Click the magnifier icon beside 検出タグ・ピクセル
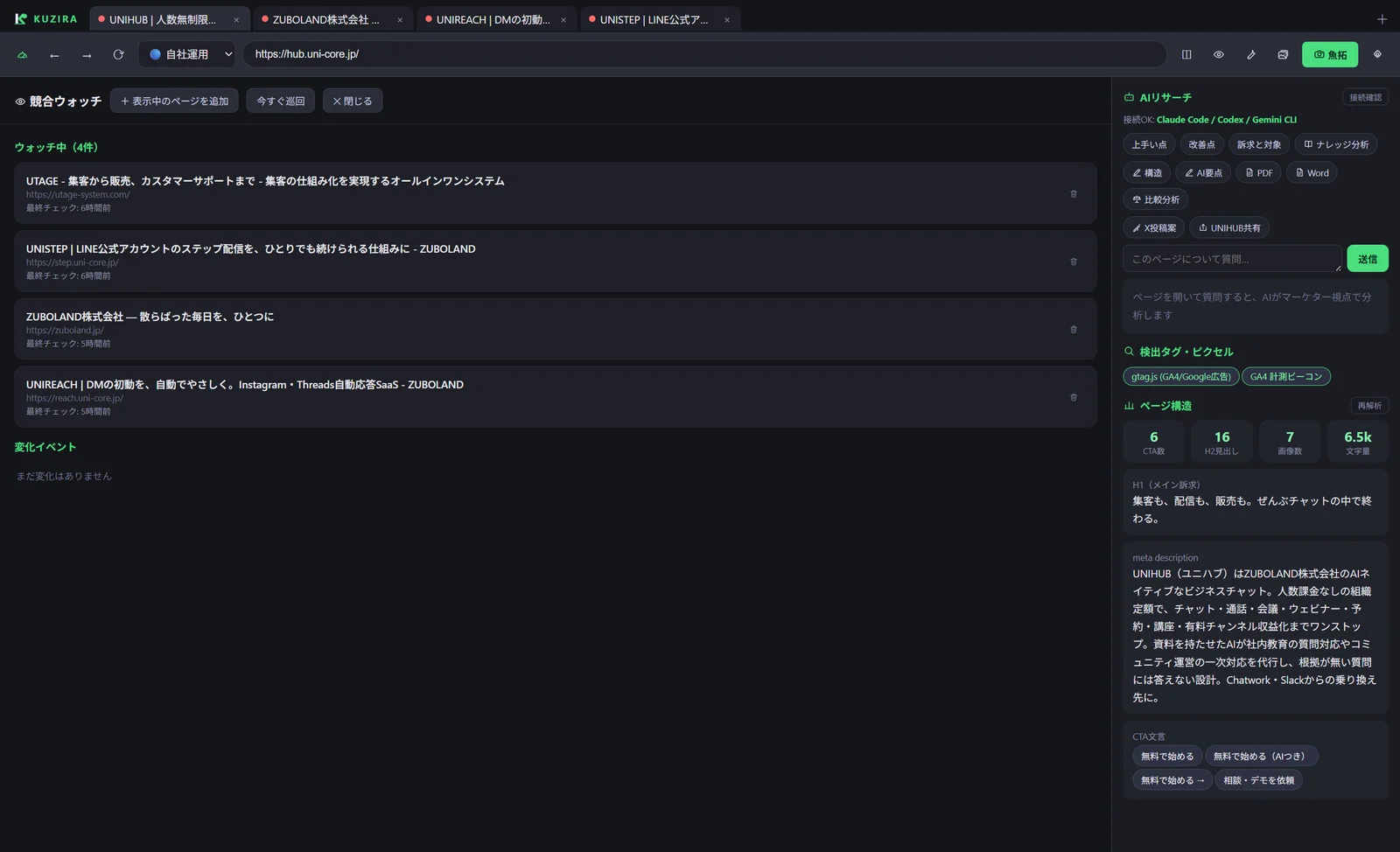1400x852 pixels. click(x=1129, y=352)
